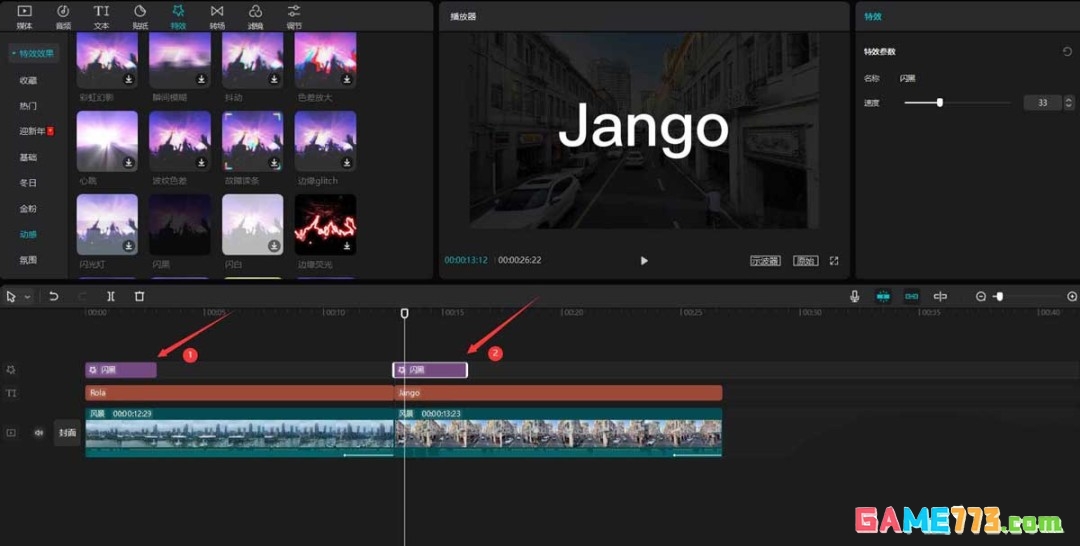This screenshot has width=1080, height=546.
Task: Open the 贴纸 stickers panel
Action: (140, 16)
